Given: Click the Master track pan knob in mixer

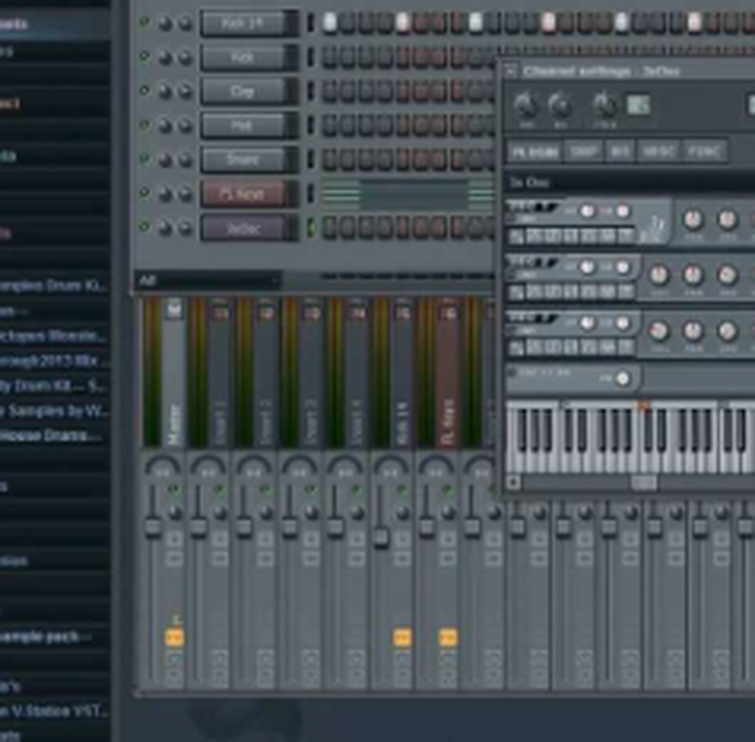Looking at the screenshot, I should click(x=175, y=512).
